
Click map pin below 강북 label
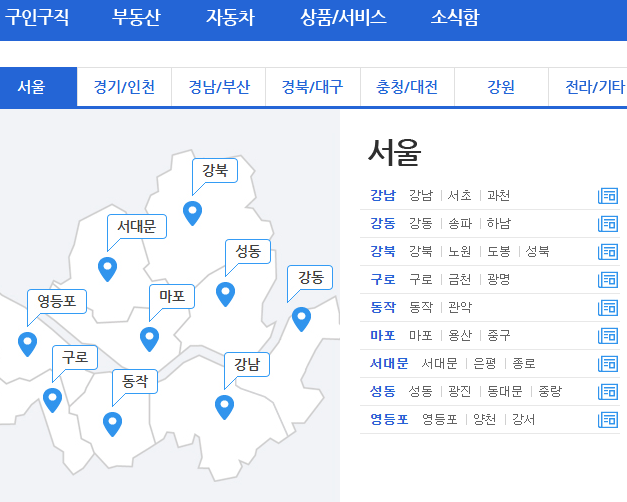point(192,213)
